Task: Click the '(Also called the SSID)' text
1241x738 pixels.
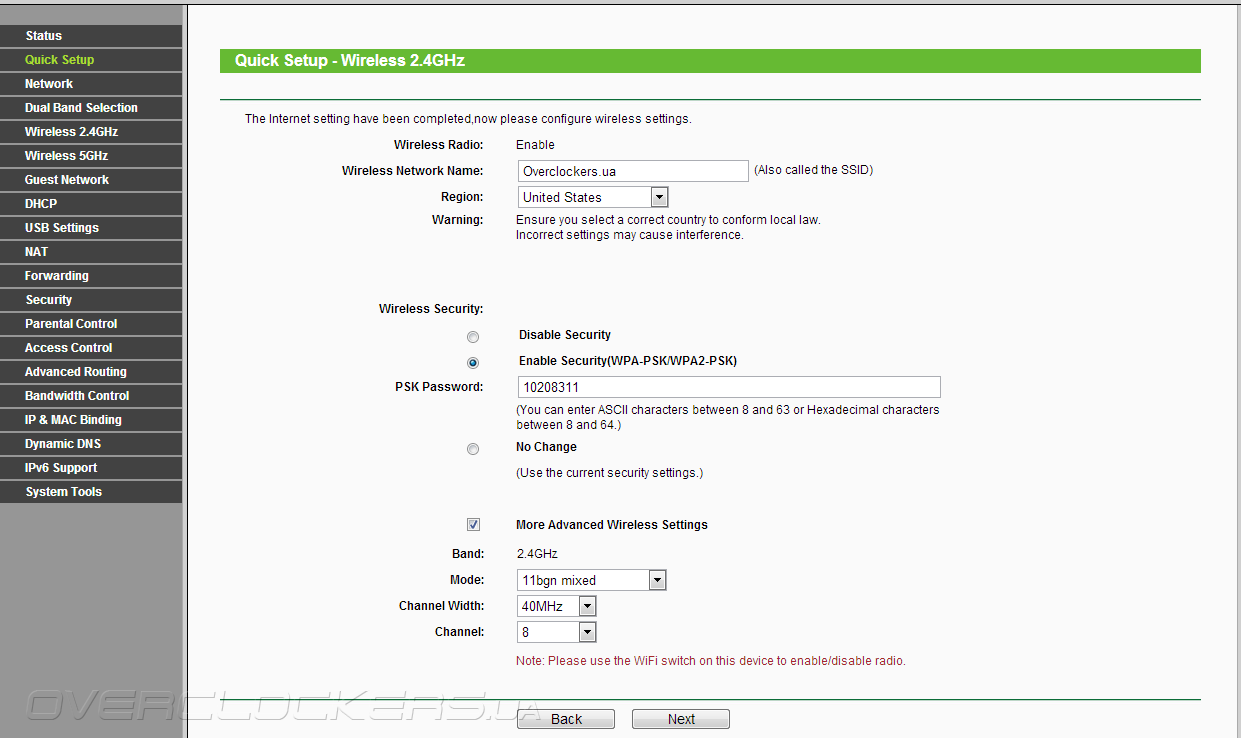Action: point(813,170)
